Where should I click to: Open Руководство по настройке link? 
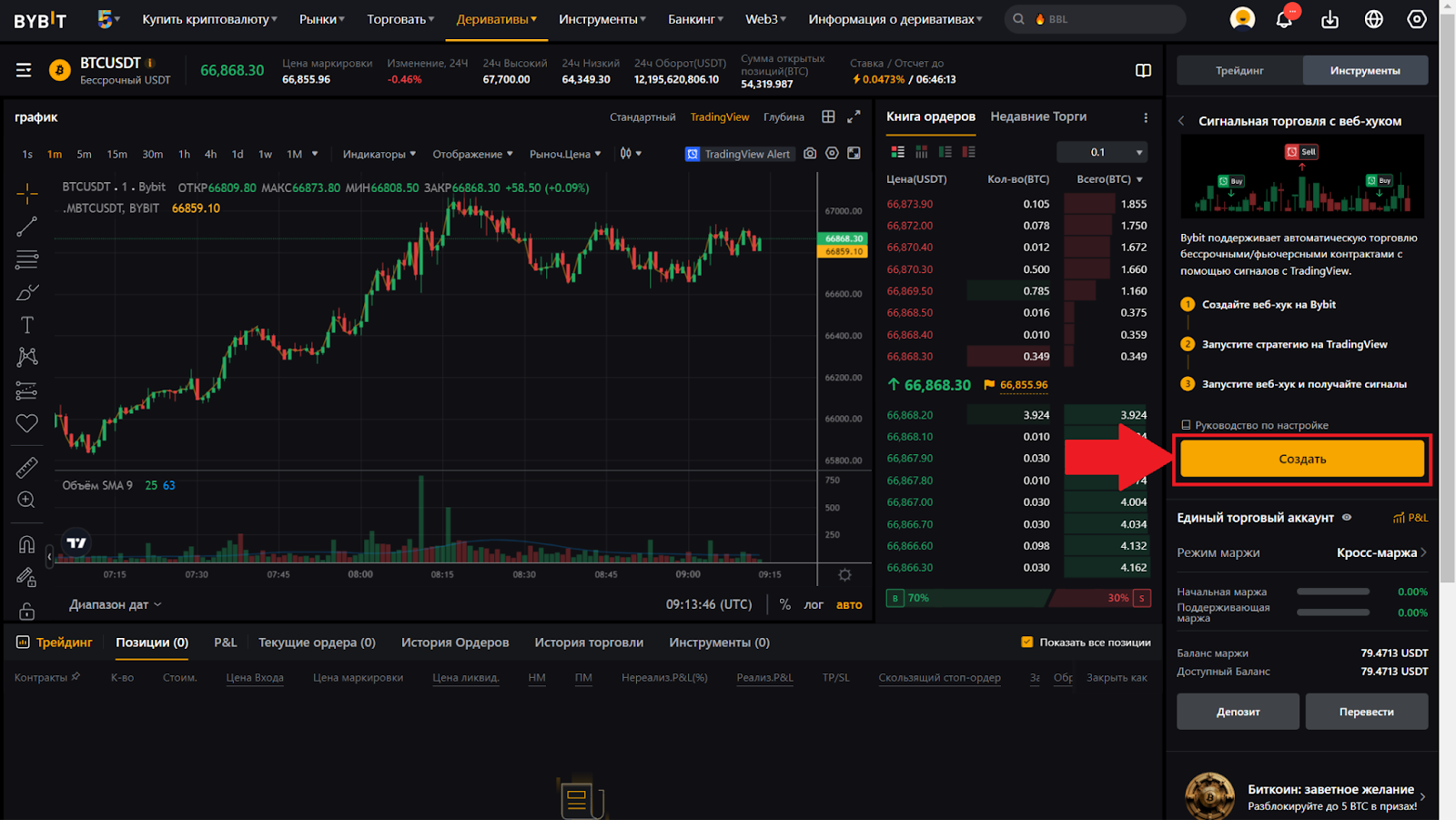tap(1254, 425)
